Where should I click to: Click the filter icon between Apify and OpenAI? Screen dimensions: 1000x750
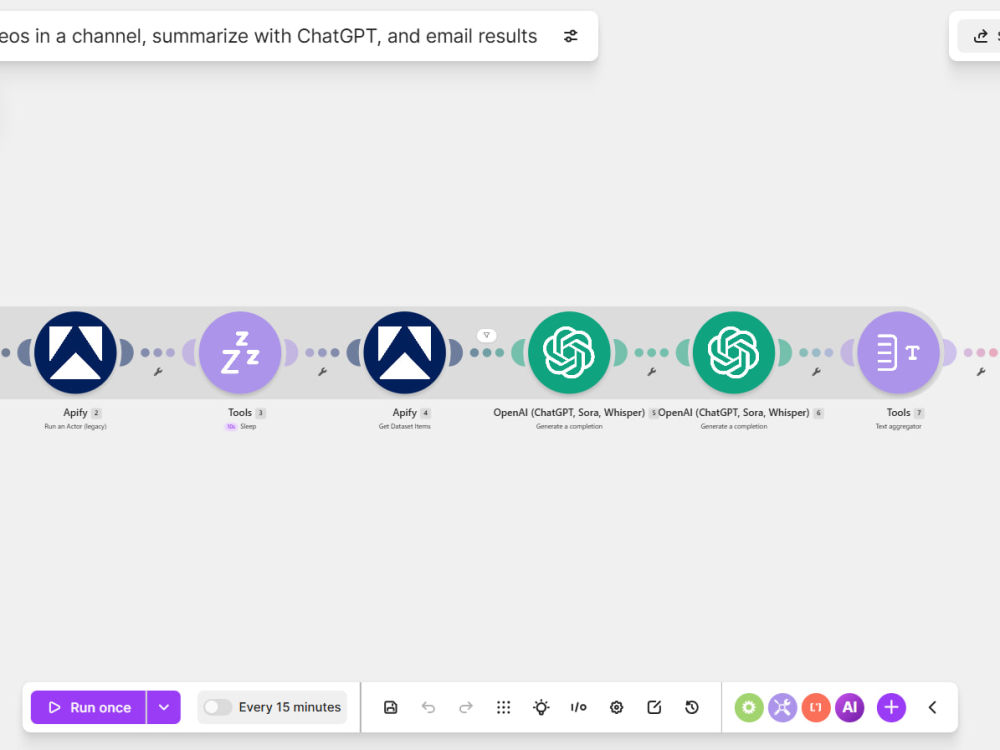(x=487, y=335)
